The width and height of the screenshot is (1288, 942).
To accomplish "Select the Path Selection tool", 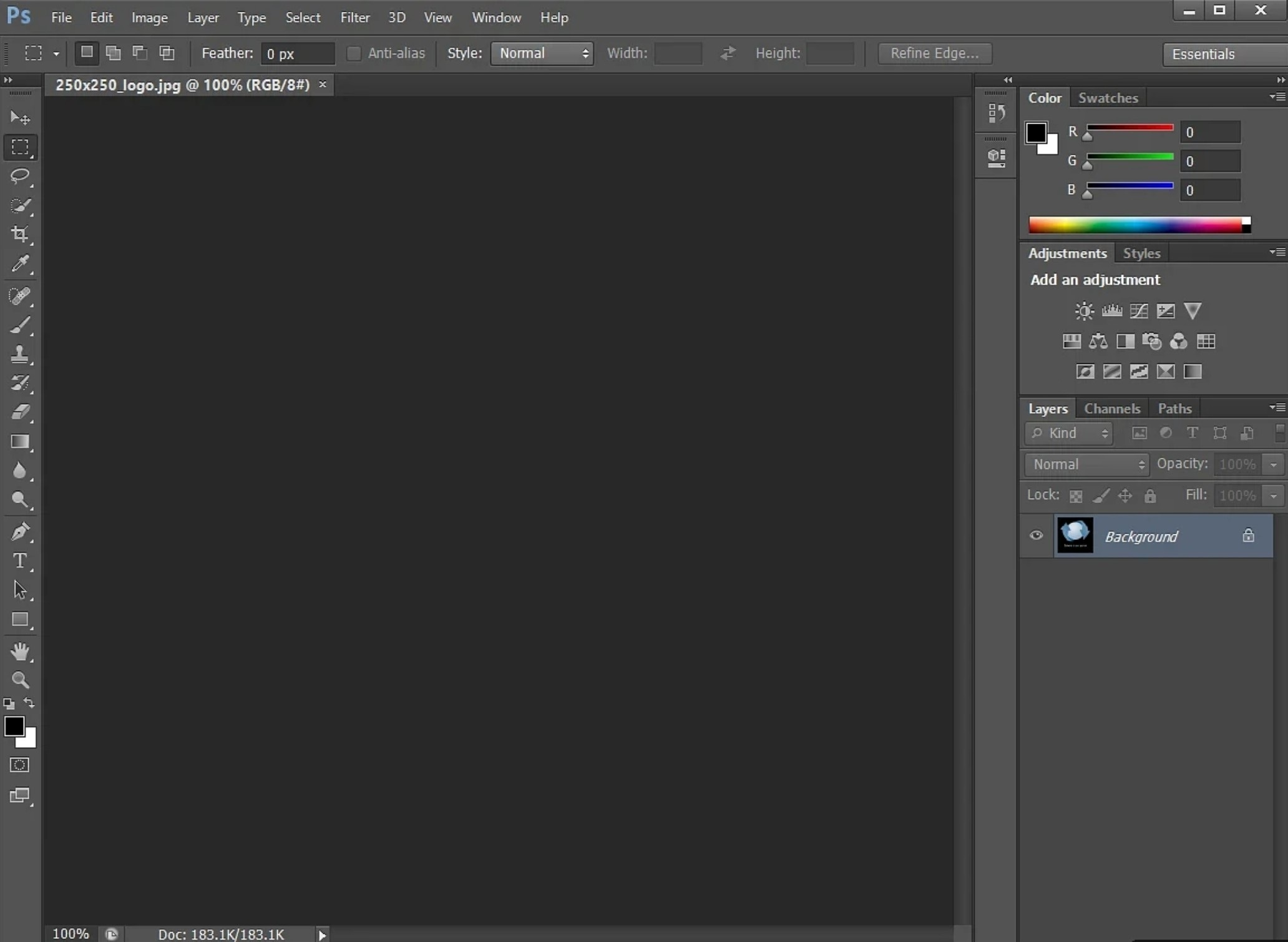I will pos(20,590).
